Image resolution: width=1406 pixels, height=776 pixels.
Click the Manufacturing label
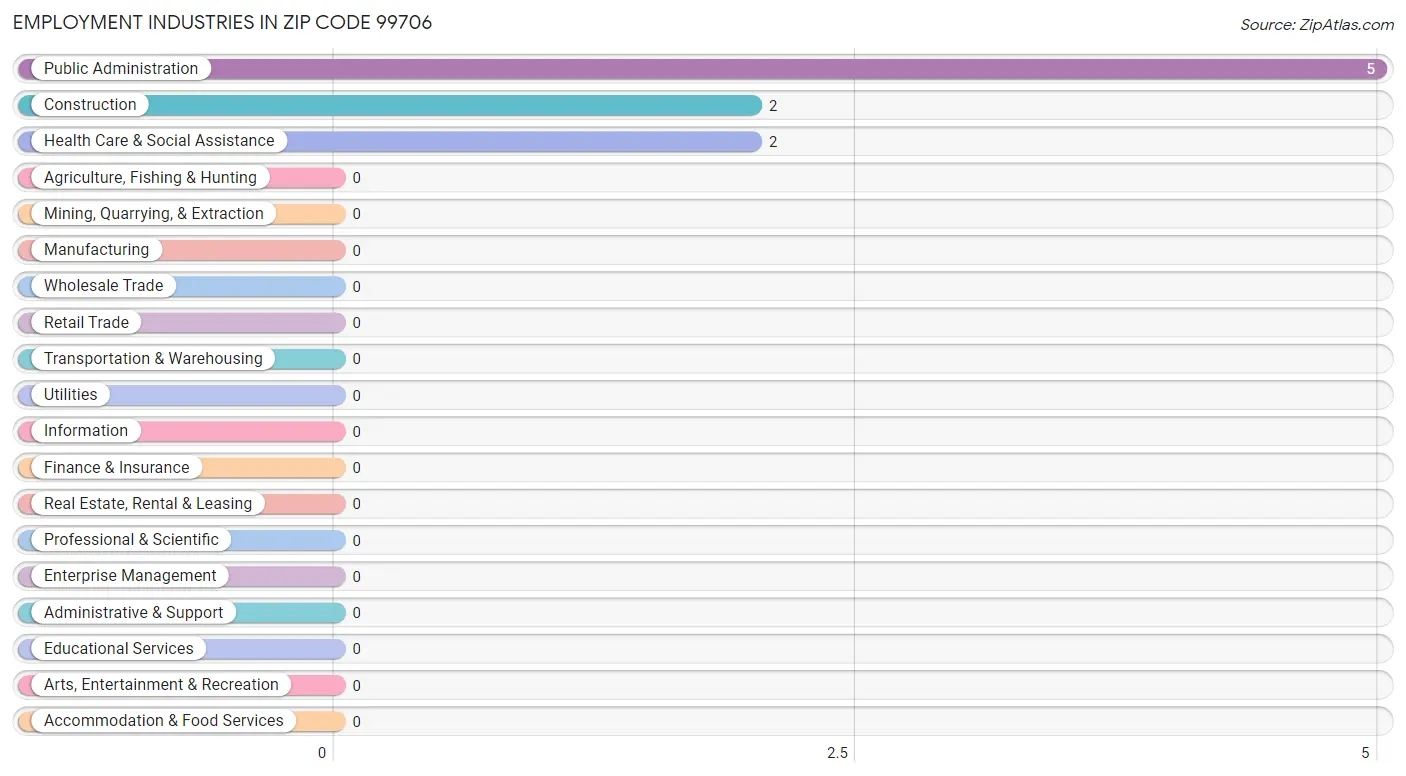96,250
